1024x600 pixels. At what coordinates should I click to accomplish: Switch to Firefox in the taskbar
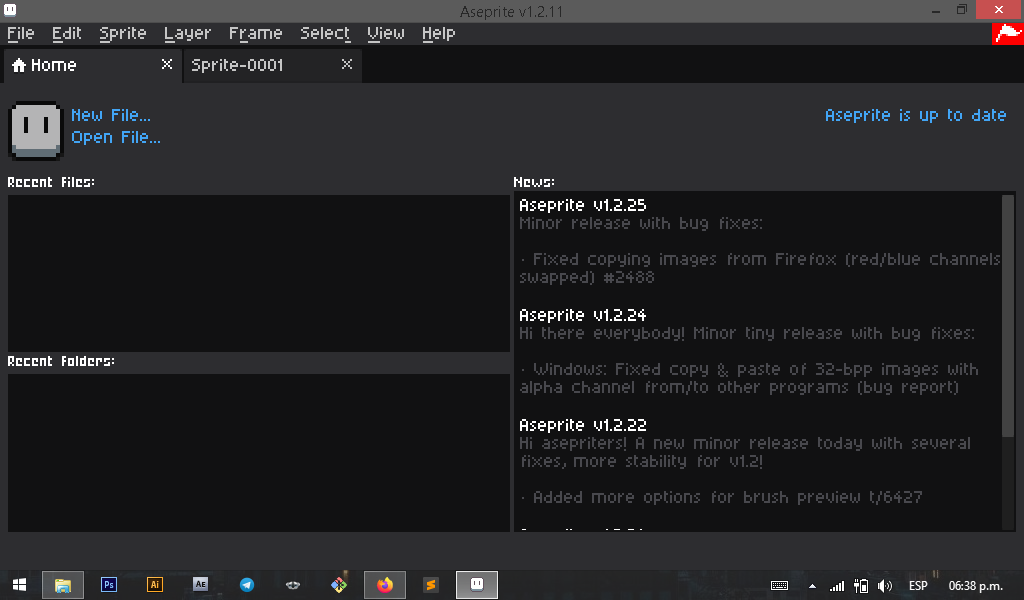(x=385, y=585)
